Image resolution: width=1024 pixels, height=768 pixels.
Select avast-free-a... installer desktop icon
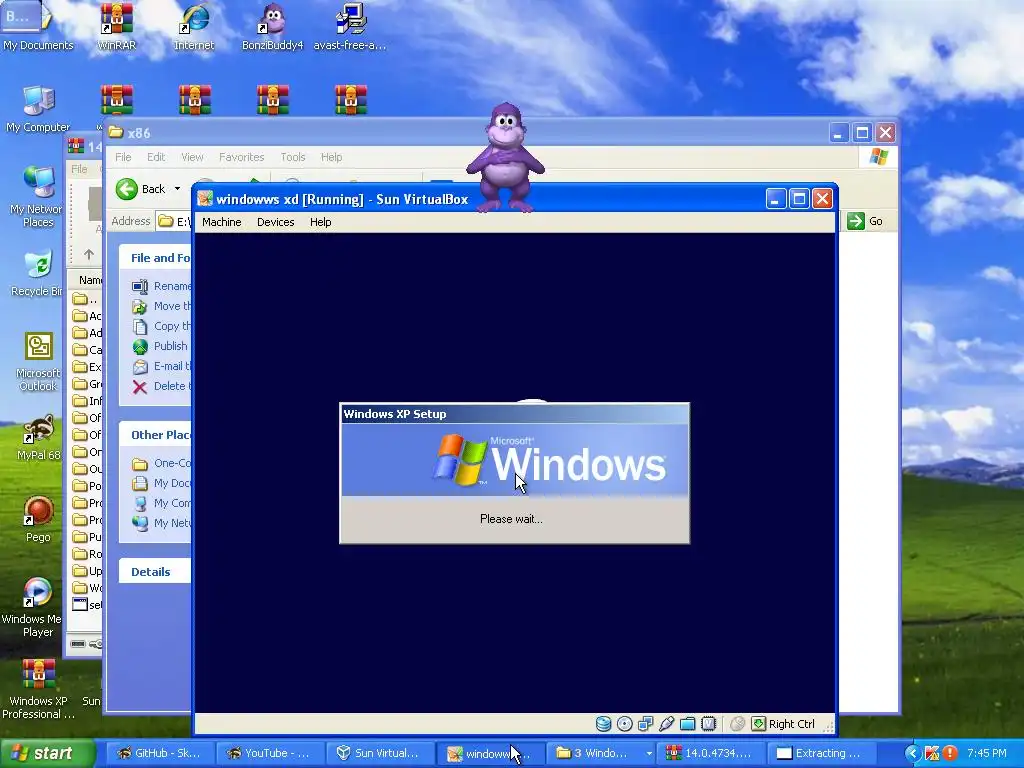pyautogui.click(x=350, y=26)
